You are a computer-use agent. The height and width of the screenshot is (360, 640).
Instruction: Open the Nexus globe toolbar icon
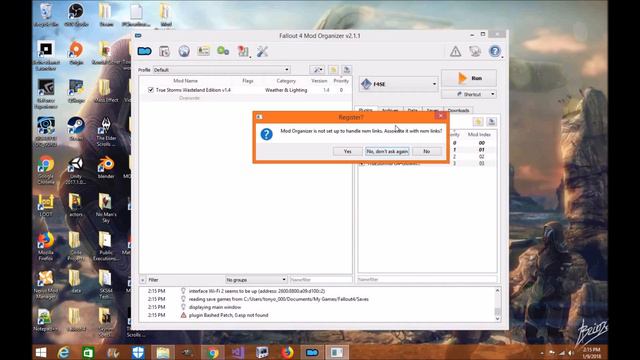[x=184, y=51]
